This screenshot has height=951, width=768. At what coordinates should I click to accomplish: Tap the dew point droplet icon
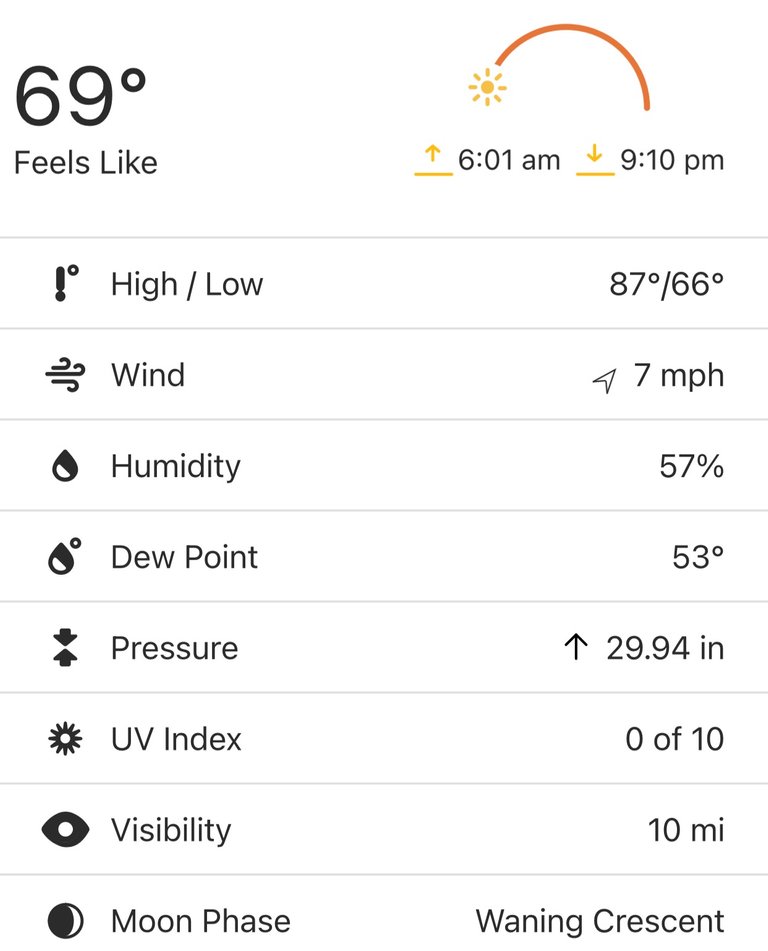pos(65,556)
